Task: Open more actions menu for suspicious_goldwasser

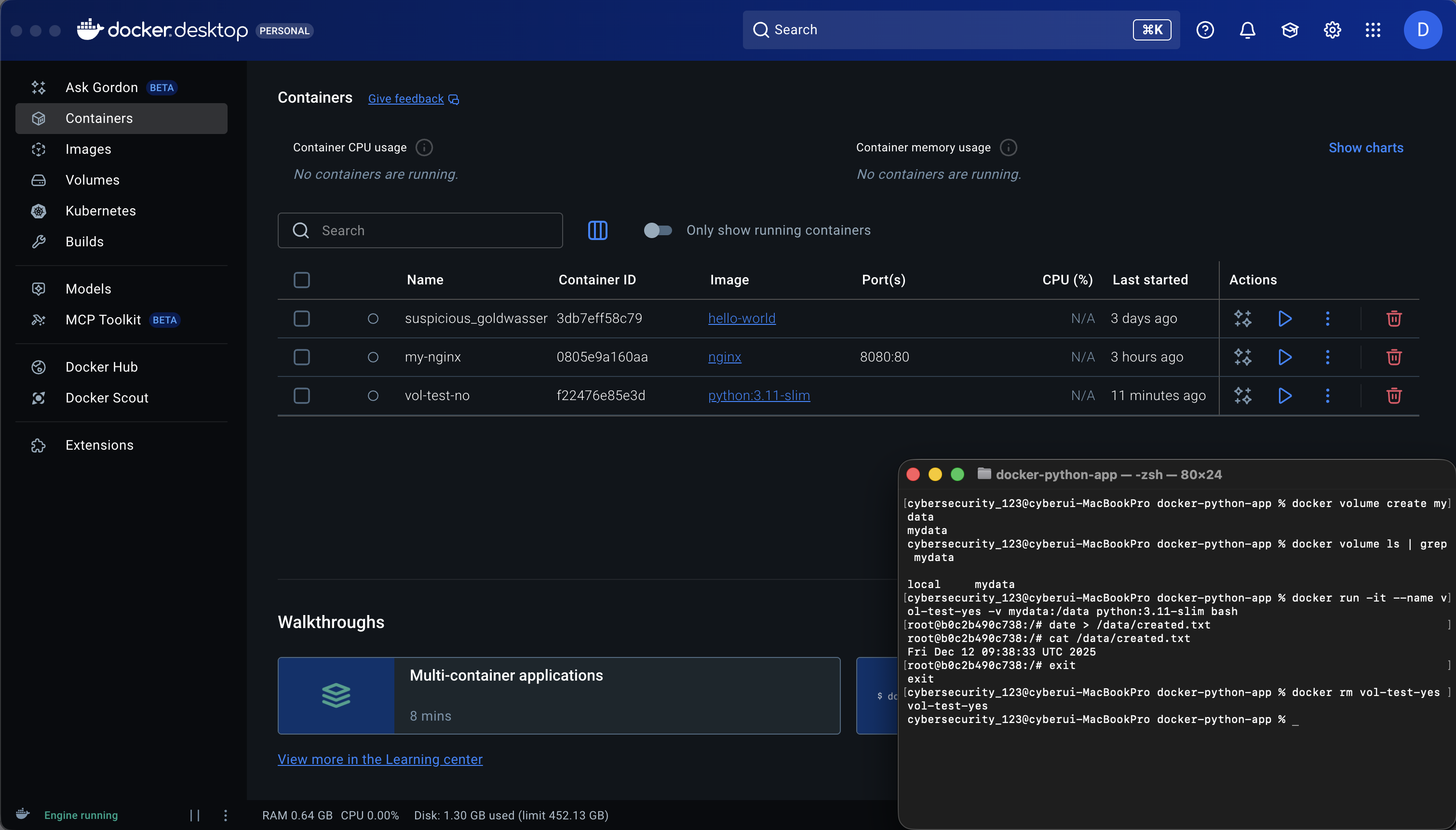Action: pyautogui.click(x=1327, y=319)
